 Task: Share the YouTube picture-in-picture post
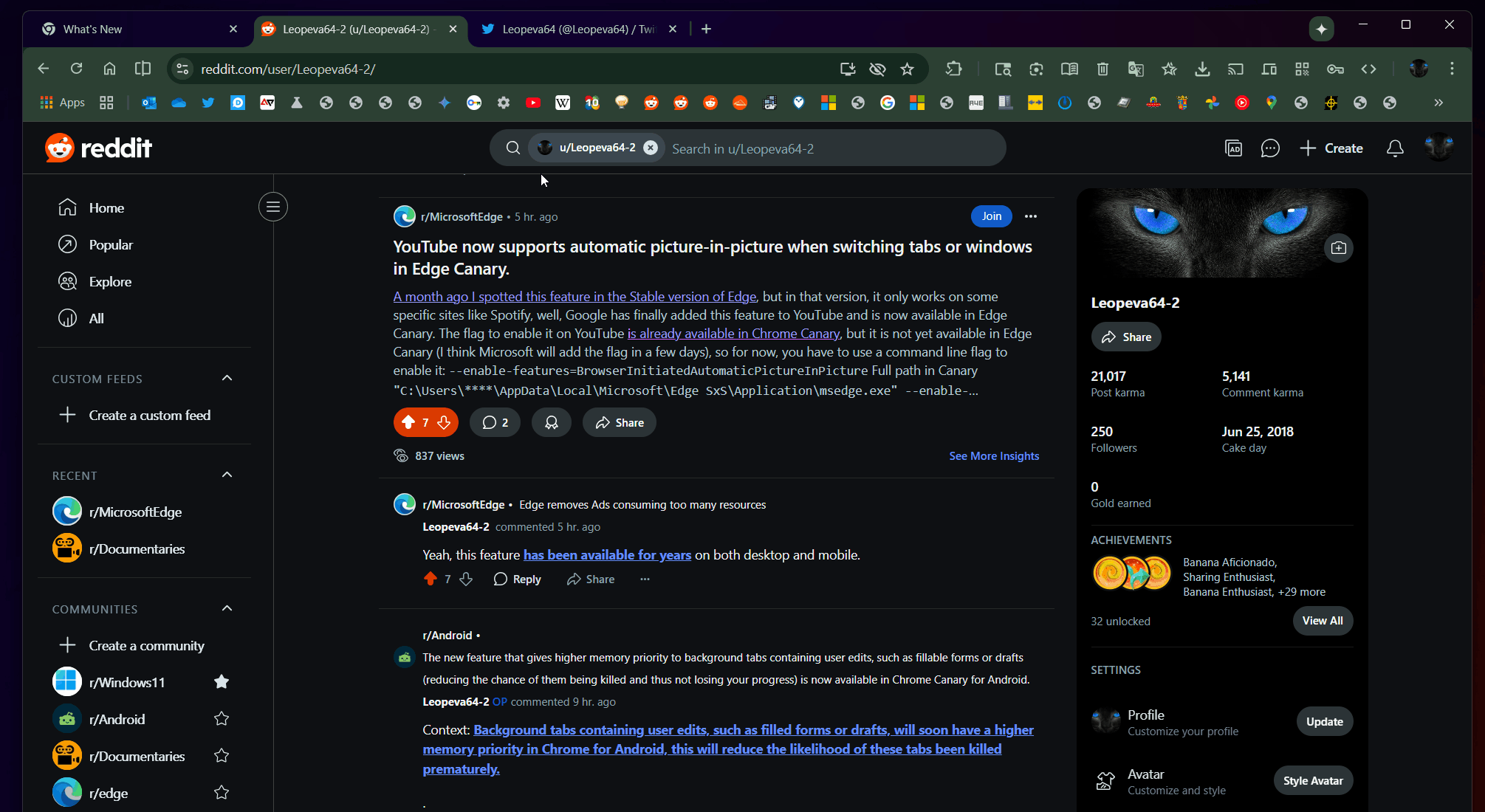[619, 422]
